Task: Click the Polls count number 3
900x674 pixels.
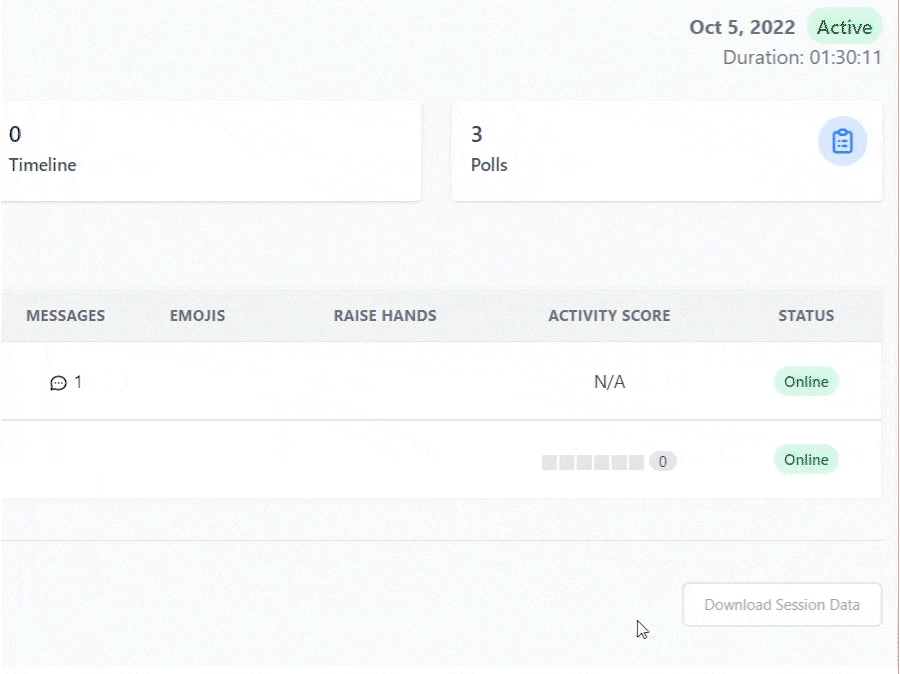Action: coord(477,135)
